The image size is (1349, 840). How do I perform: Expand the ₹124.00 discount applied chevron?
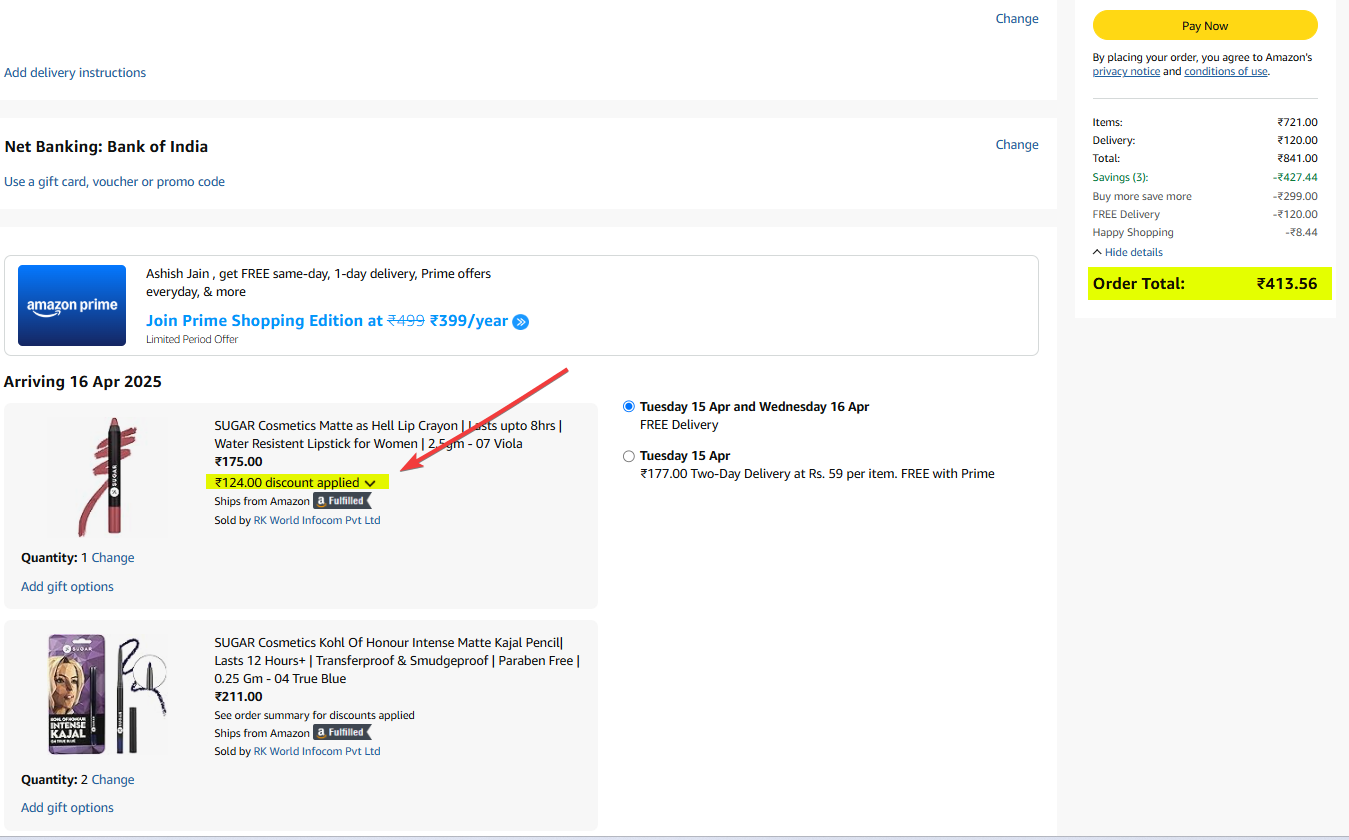(370, 483)
